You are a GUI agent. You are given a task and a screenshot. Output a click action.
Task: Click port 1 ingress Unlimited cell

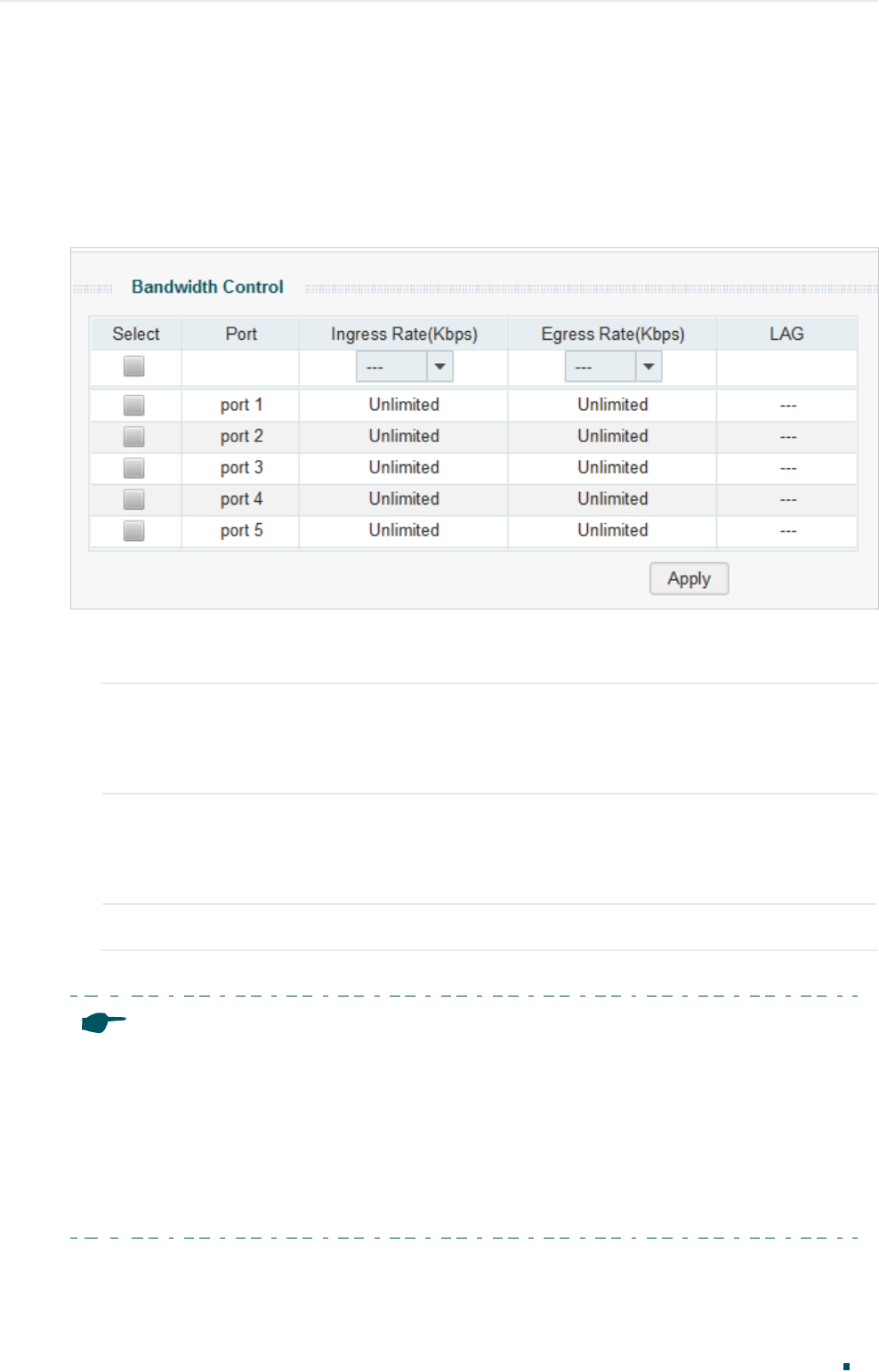(404, 405)
